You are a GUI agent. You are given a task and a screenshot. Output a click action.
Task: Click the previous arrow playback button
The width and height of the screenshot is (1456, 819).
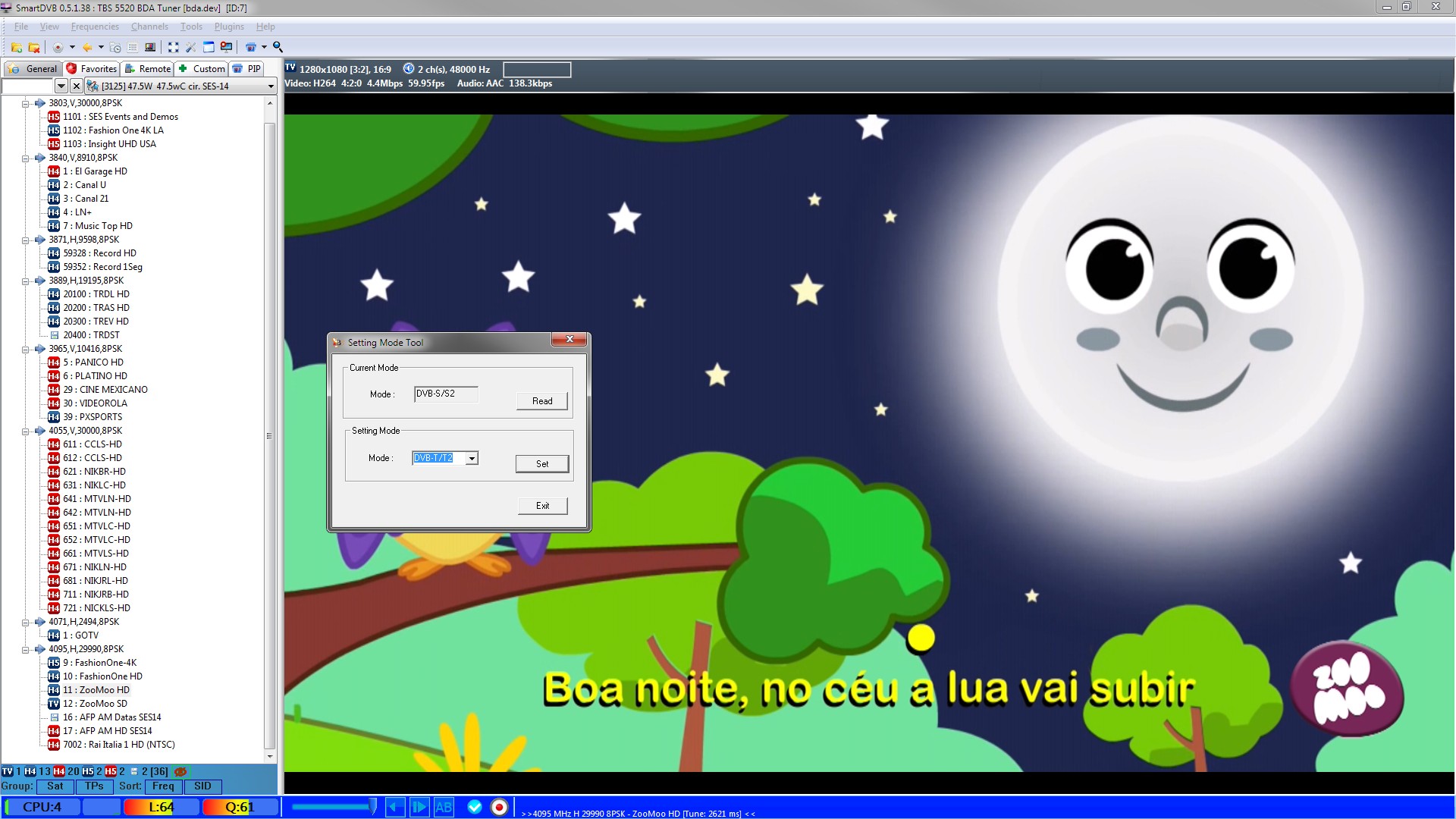(395, 807)
